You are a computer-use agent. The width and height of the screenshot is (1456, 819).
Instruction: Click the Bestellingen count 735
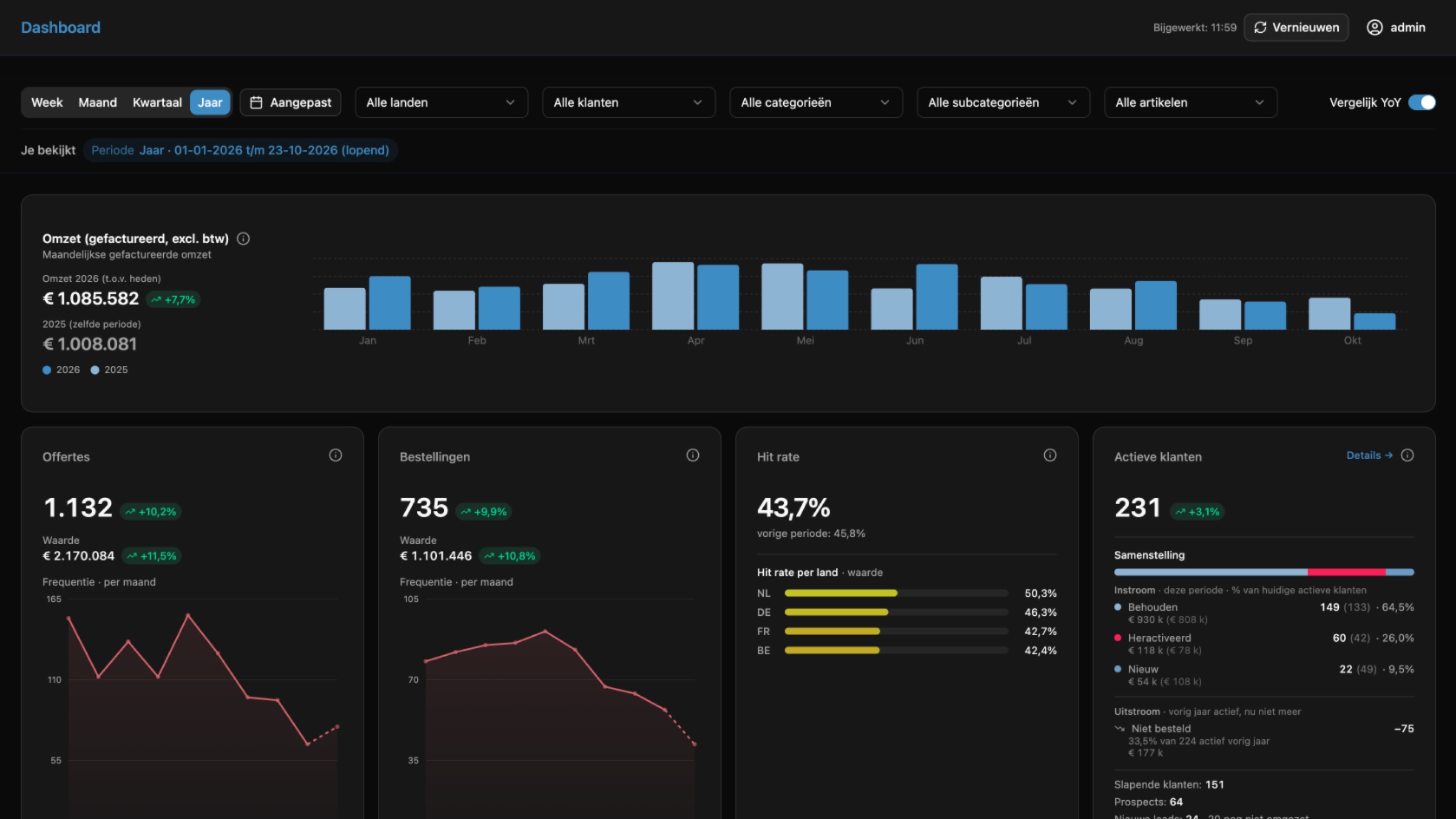pos(423,507)
